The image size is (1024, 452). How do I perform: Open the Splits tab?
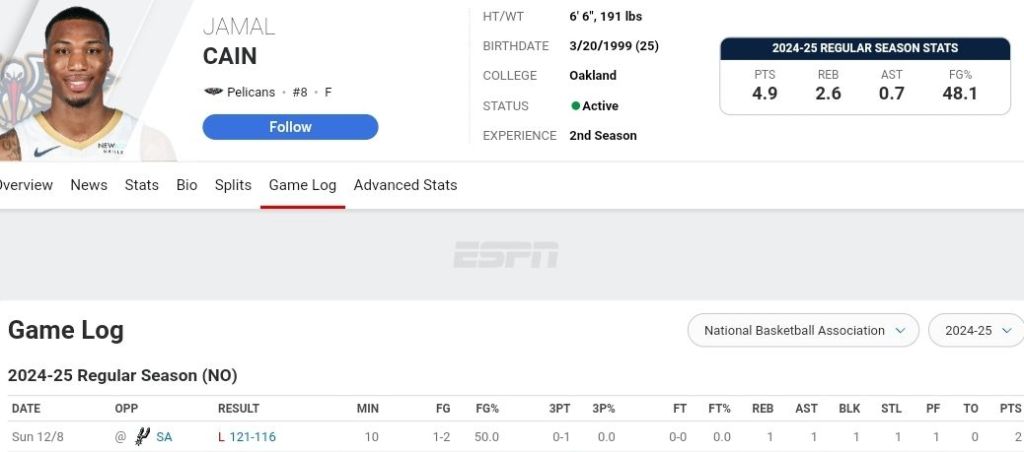click(x=233, y=185)
